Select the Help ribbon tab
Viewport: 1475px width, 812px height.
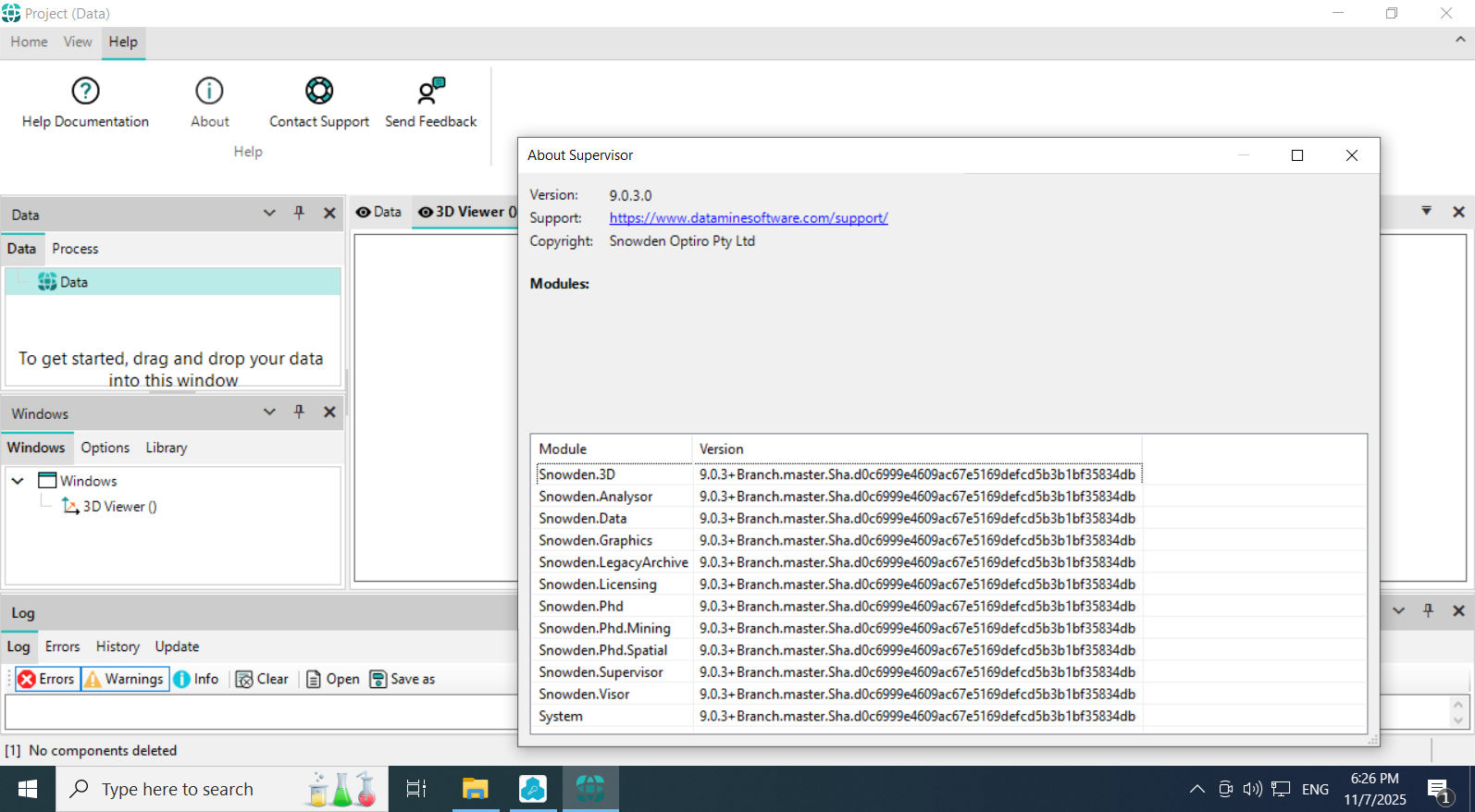123,42
